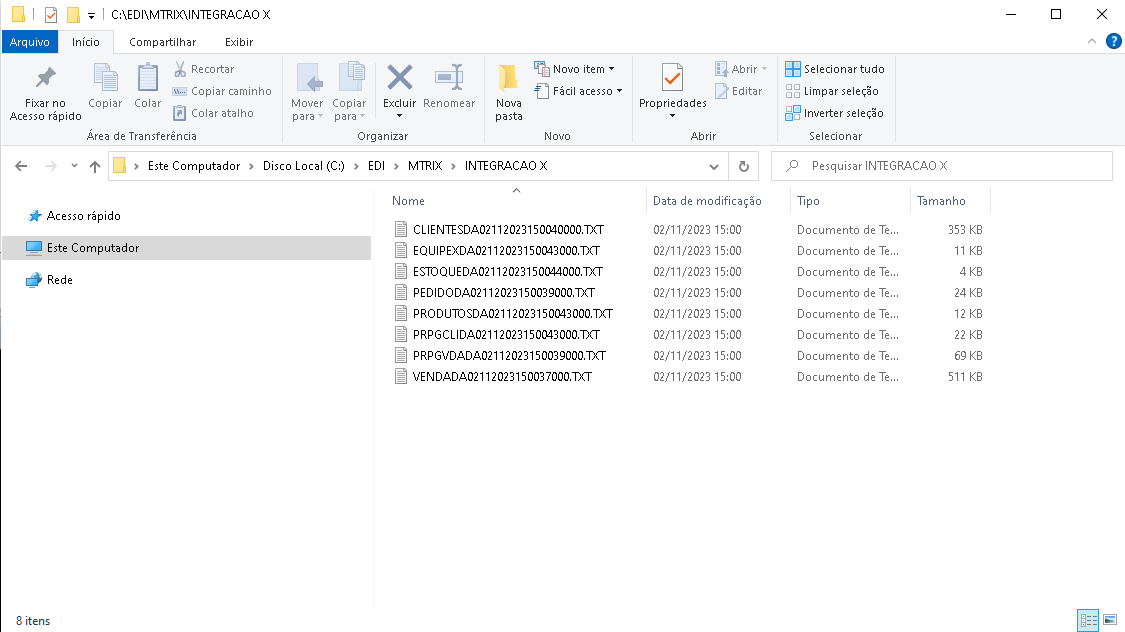Select Este Computador in navigation pane
The height and width of the screenshot is (632, 1125).
(x=92, y=248)
